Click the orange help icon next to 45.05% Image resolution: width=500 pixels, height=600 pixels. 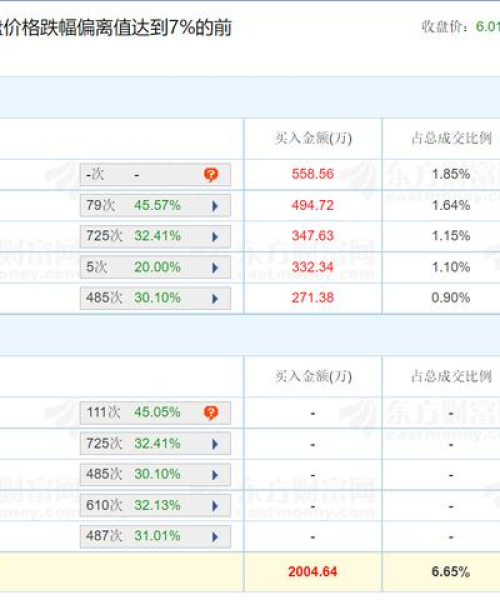(x=211, y=412)
